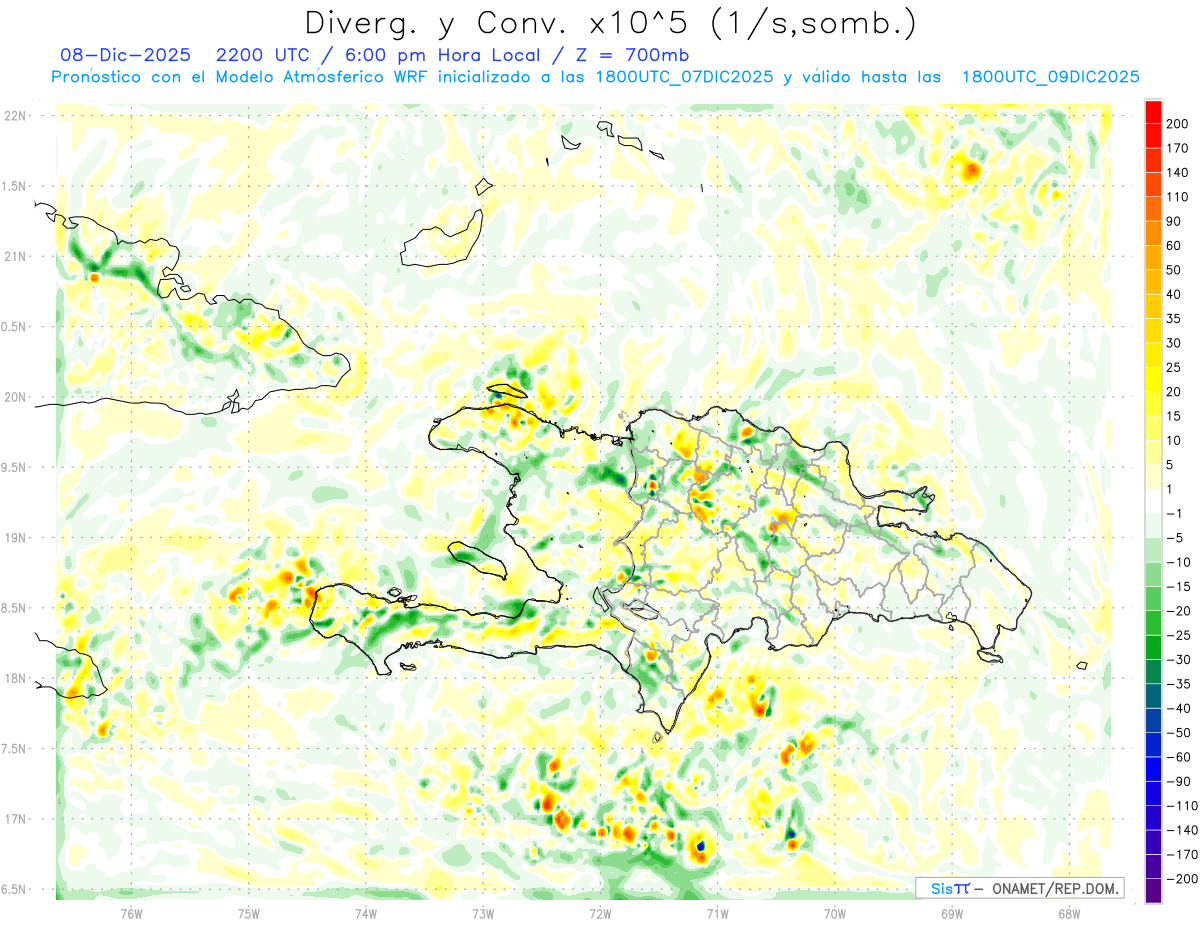Click the "74W" longitude label
1200x927 pixels.
pyautogui.click(x=366, y=913)
